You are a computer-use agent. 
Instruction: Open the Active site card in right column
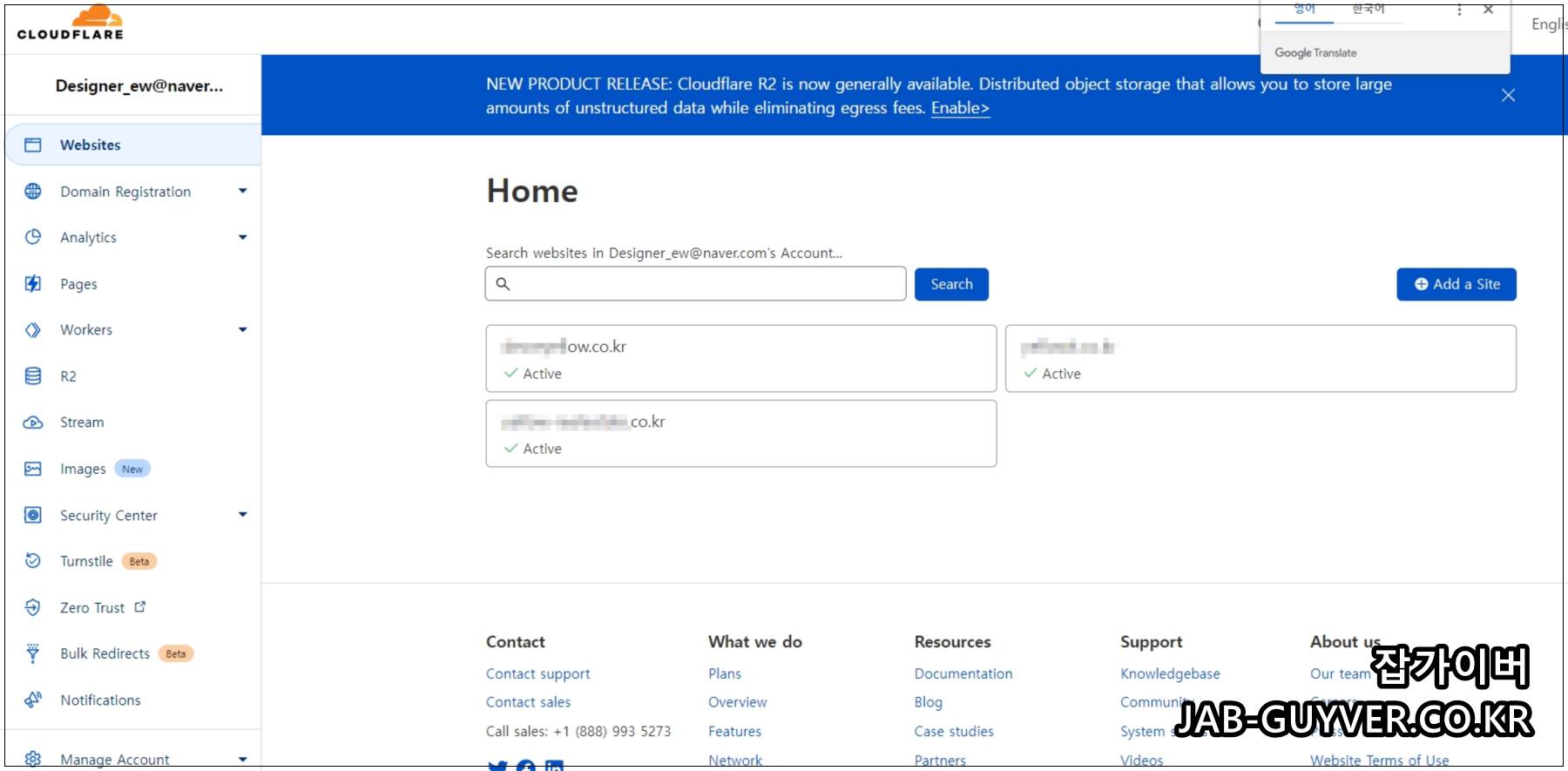pyautogui.click(x=1260, y=359)
